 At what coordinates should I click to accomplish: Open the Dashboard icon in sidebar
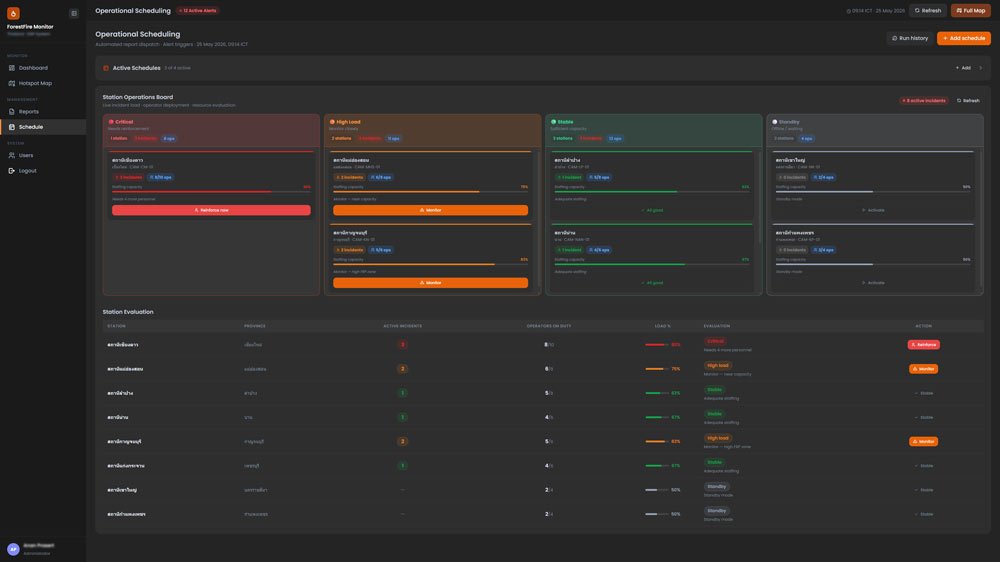(x=11, y=68)
